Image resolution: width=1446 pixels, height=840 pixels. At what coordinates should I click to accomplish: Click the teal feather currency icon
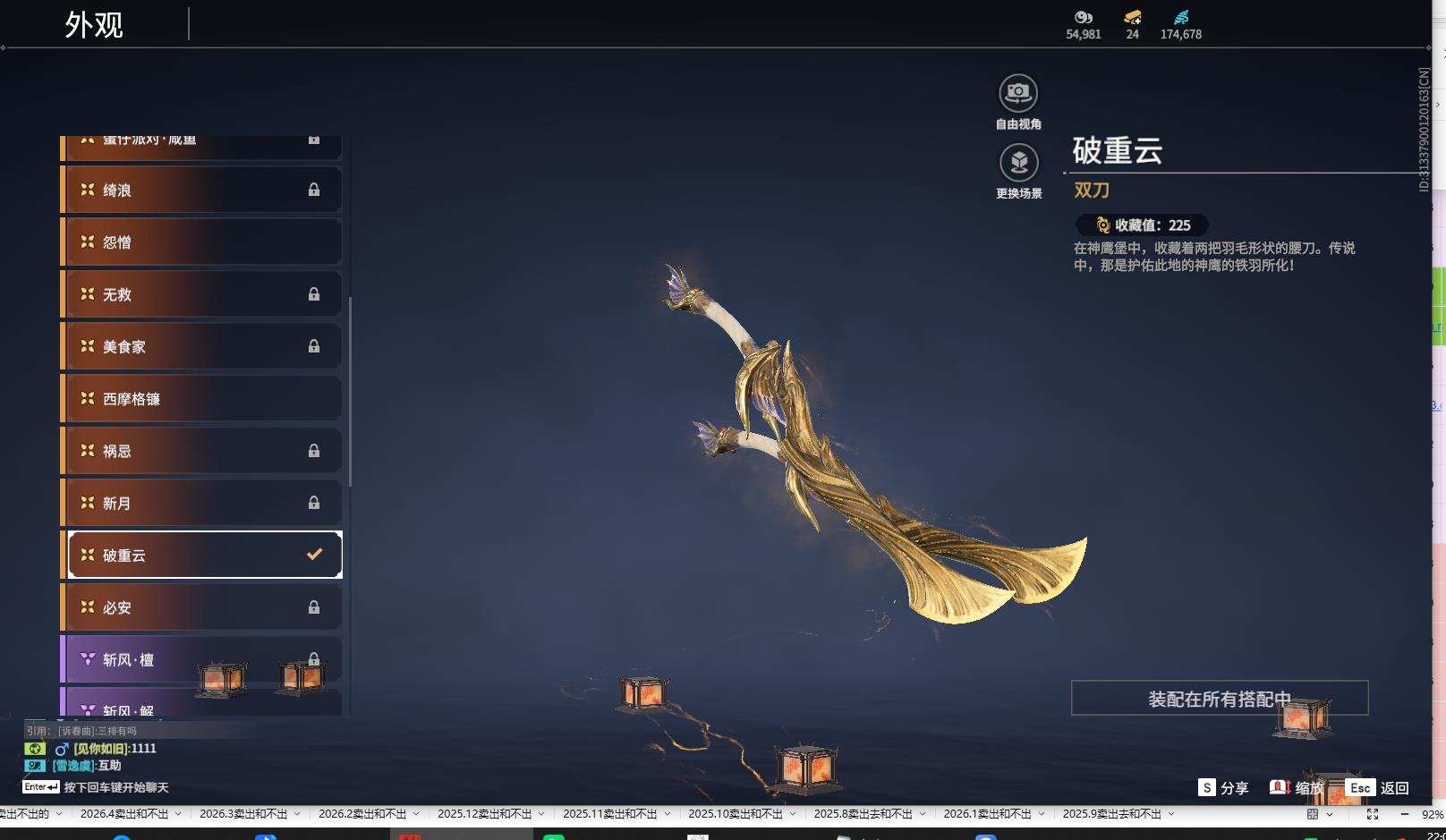coord(1181,17)
